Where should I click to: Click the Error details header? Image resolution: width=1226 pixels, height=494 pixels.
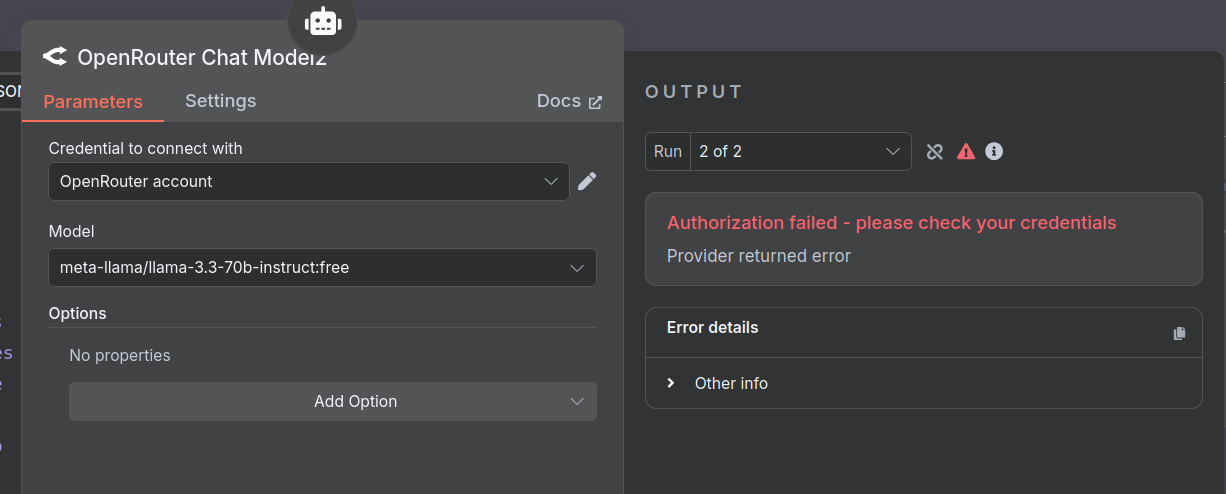pos(713,328)
